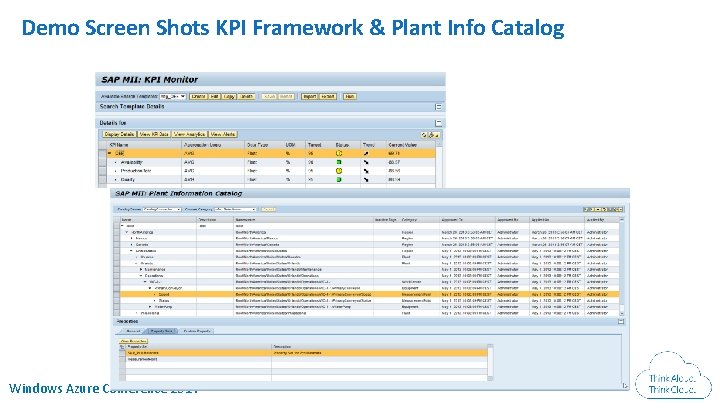Click the yellow button beside the category dropdown

pos(268,209)
